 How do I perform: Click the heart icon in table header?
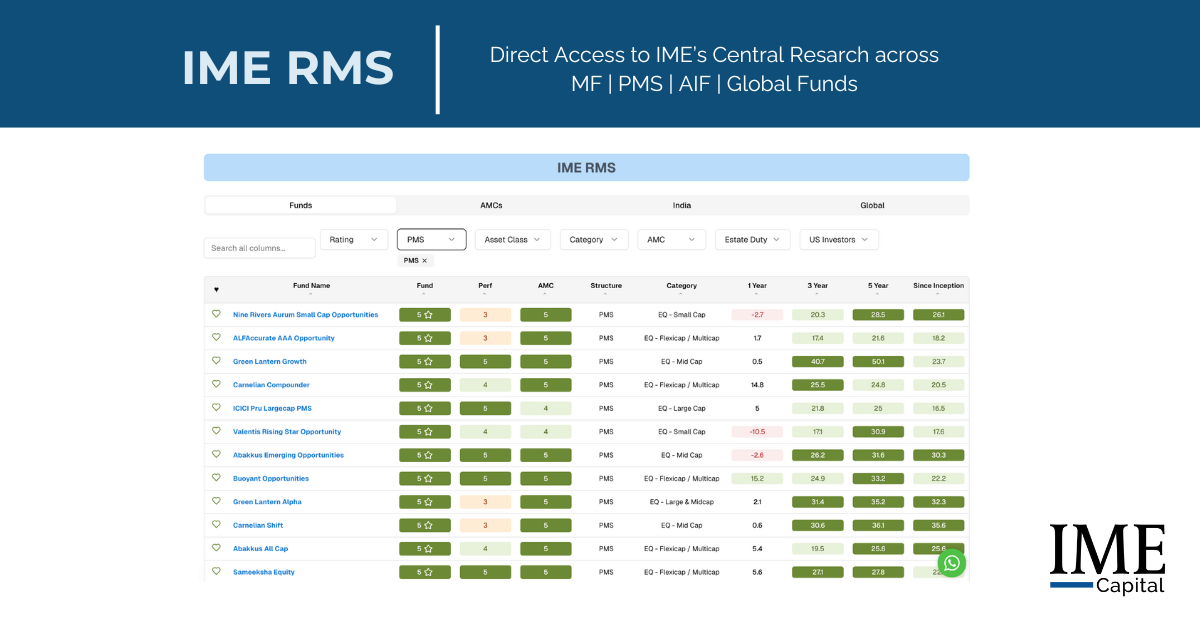216,290
